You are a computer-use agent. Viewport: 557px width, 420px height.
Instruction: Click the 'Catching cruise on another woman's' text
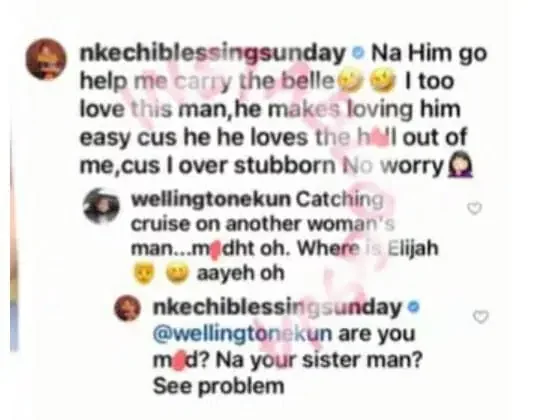click(263, 212)
